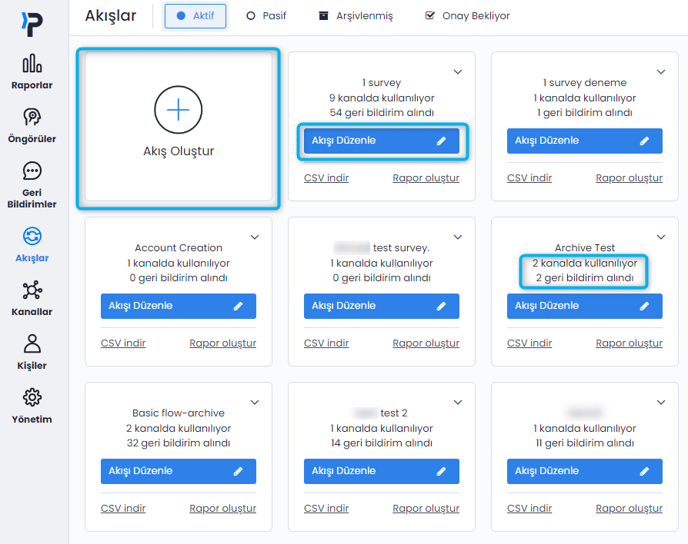This screenshot has height=544, width=688.
Task: Click the plus icon to create flow
Action: [x=178, y=109]
